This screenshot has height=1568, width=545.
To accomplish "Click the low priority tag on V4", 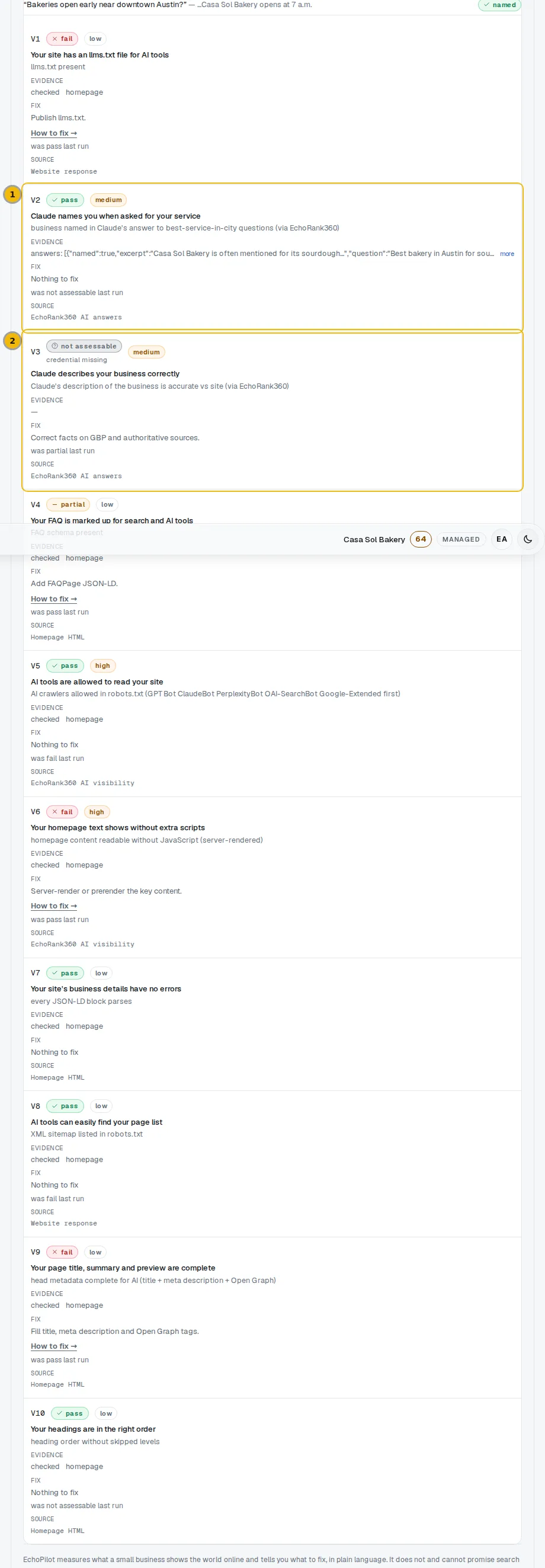I will click(x=107, y=504).
